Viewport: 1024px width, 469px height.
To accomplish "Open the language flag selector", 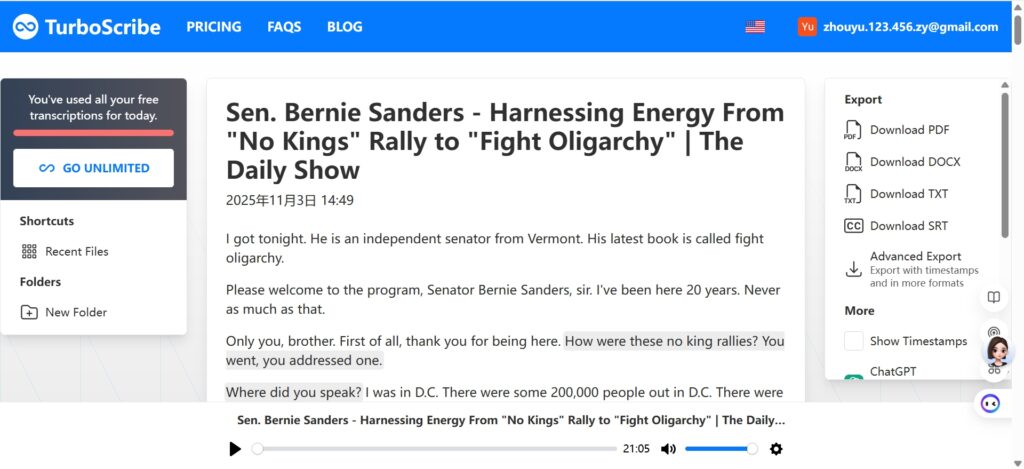I will (755, 27).
